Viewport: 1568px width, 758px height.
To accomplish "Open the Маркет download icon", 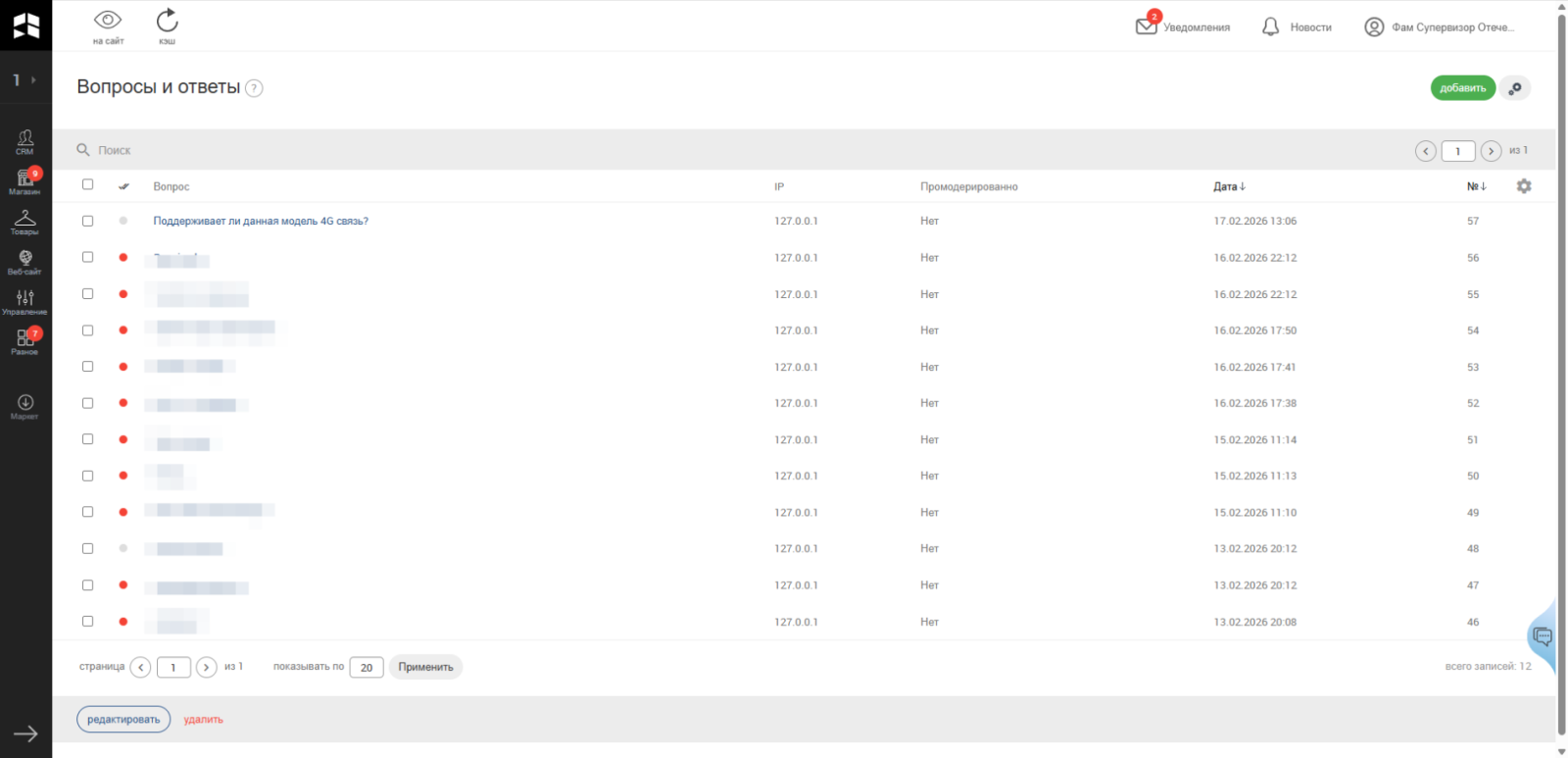I will (x=25, y=406).
